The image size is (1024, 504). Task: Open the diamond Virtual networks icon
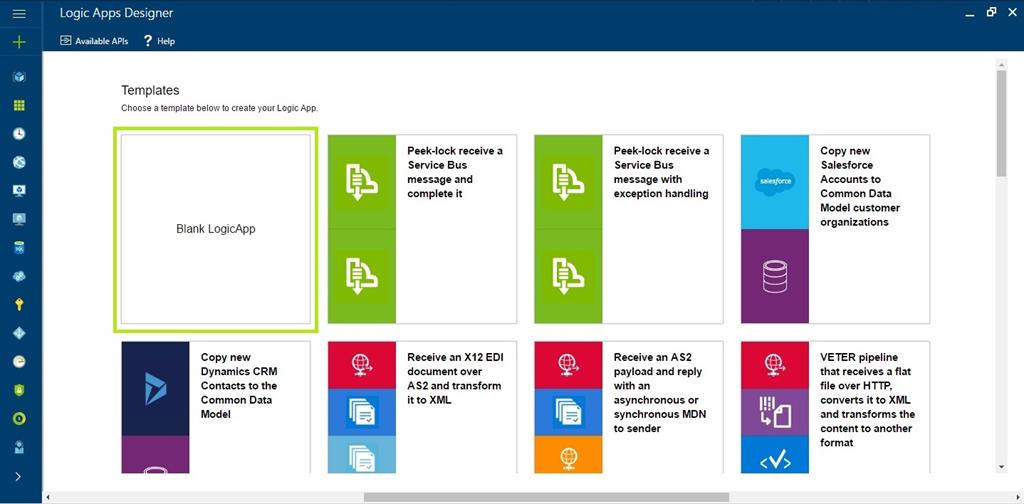[19, 333]
